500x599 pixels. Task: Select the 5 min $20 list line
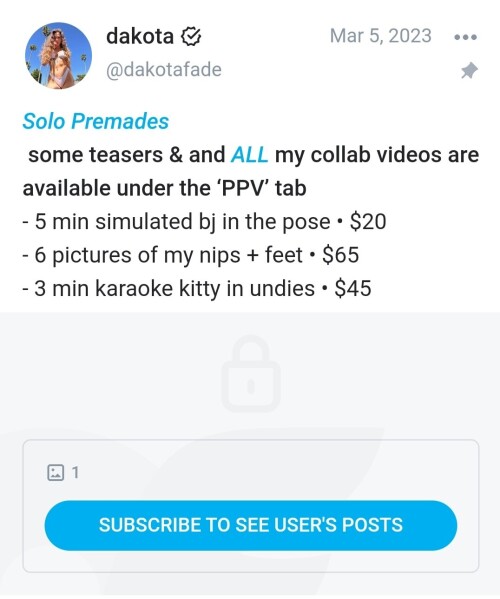(x=204, y=222)
